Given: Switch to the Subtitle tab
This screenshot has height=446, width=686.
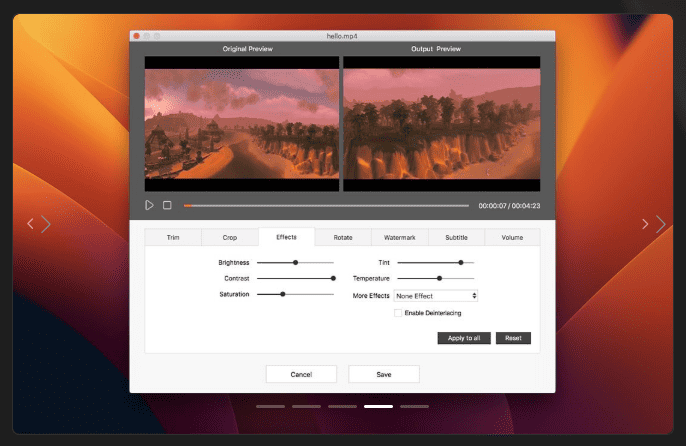Looking at the screenshot, I should pyautogui.click(x=456, y=237).
